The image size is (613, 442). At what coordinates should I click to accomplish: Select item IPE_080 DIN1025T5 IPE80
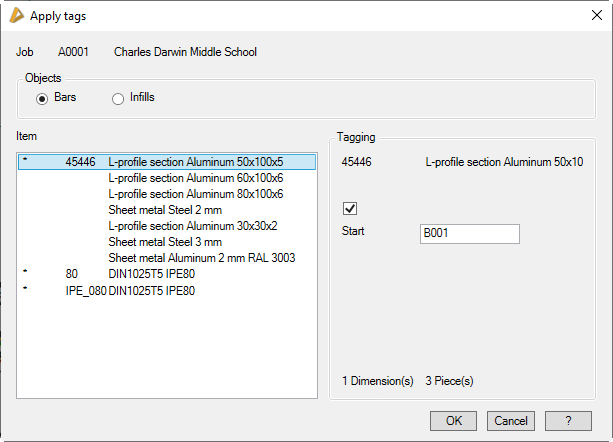click(152, 291)
